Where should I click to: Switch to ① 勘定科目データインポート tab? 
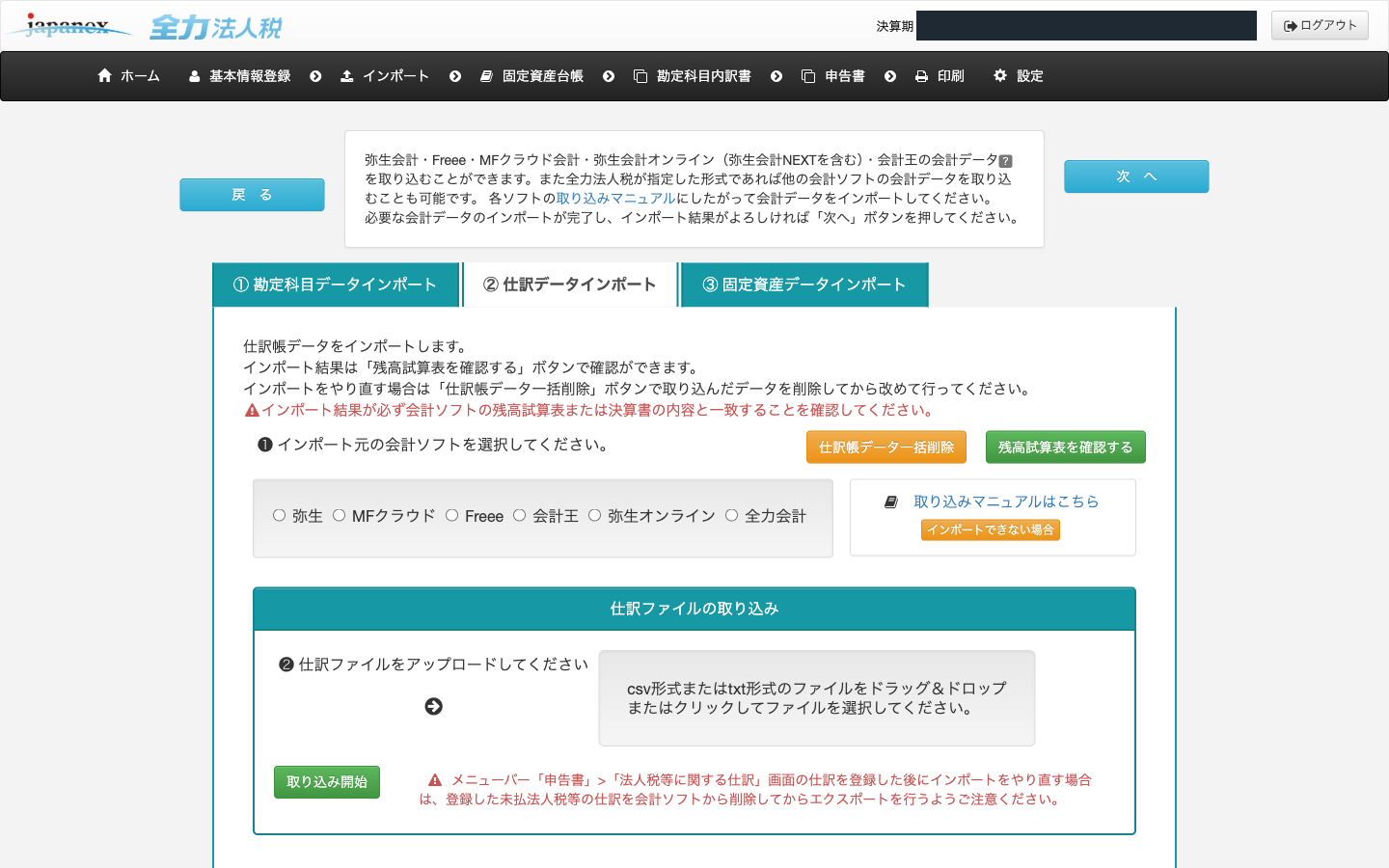click(x=335, y=285)
